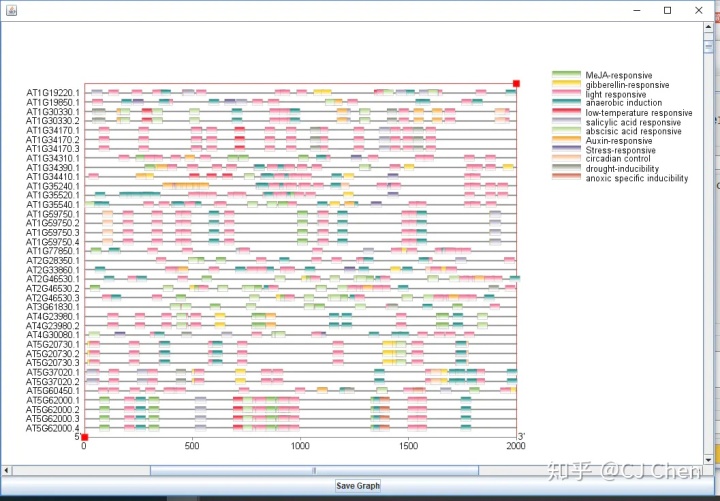Viewport: 720px width, 501px height.
Task: Click the red handle at the 5' origin
Action: pos(84,437)
